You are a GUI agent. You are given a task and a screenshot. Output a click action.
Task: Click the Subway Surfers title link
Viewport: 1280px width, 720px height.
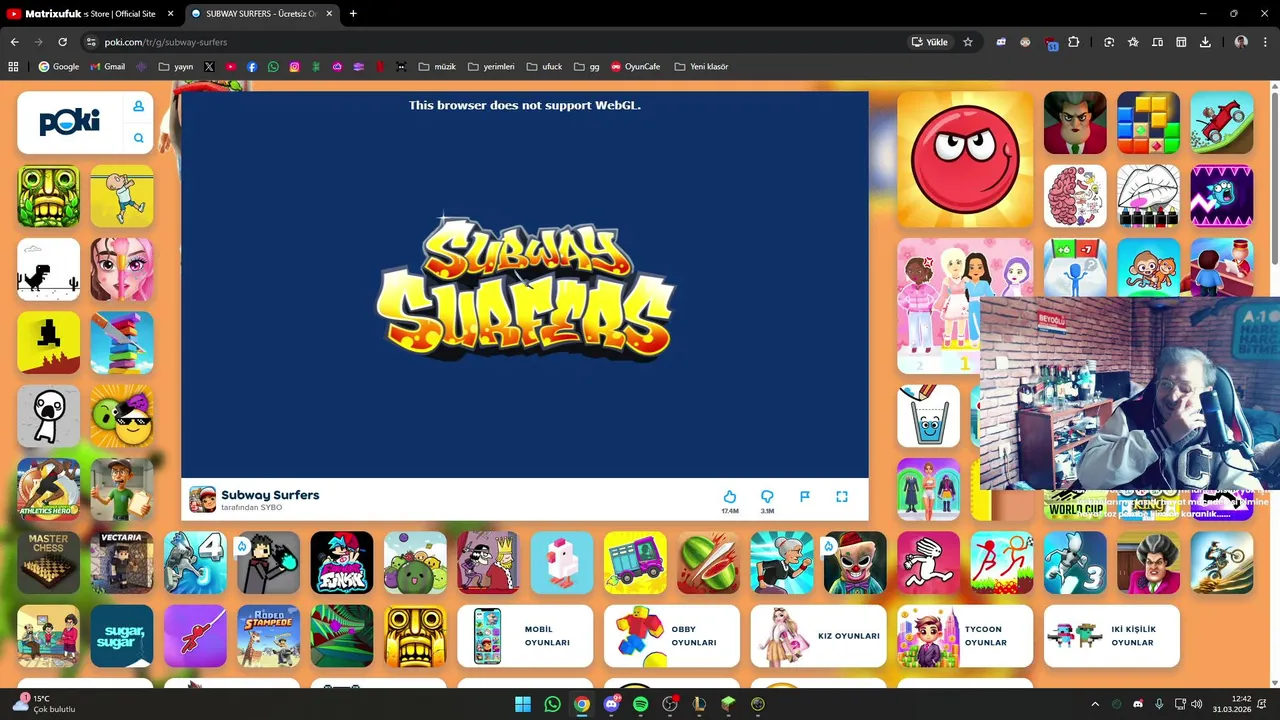coord(270,495)
